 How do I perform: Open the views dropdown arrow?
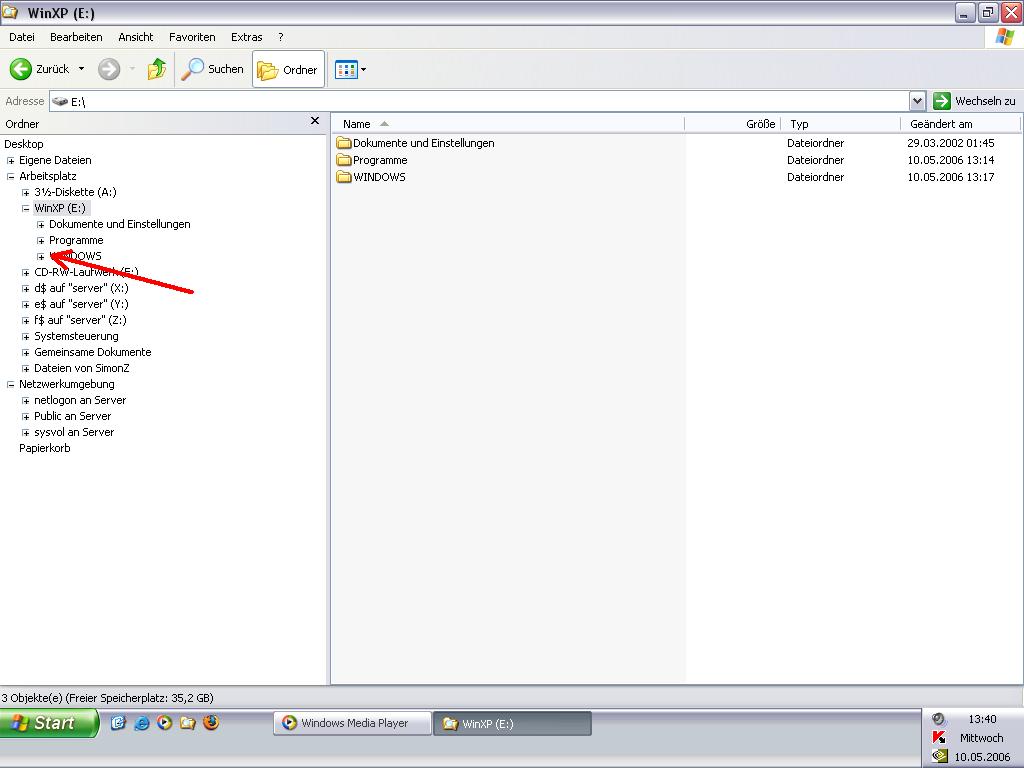pos(364,69)
